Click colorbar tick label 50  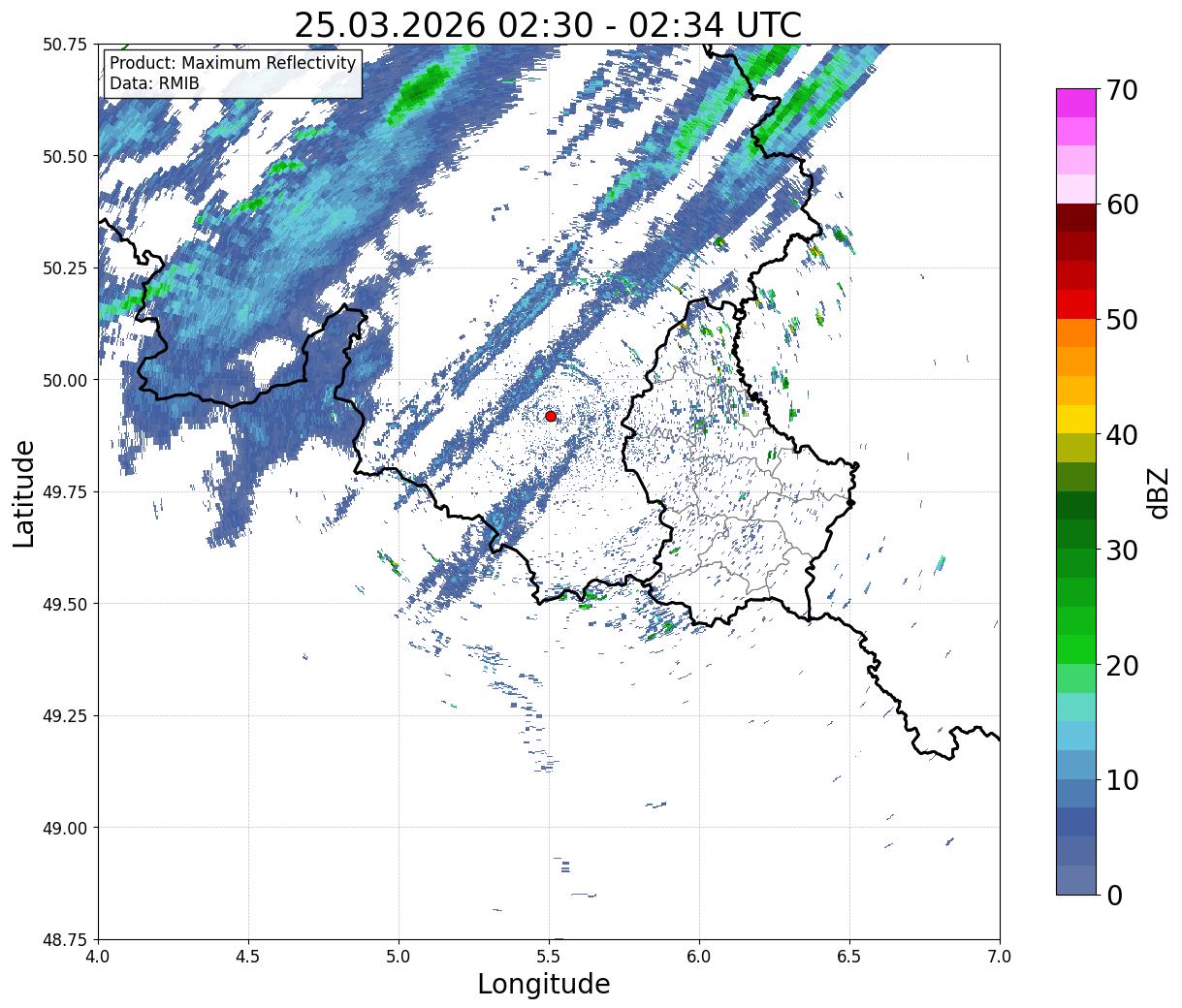1122,320
